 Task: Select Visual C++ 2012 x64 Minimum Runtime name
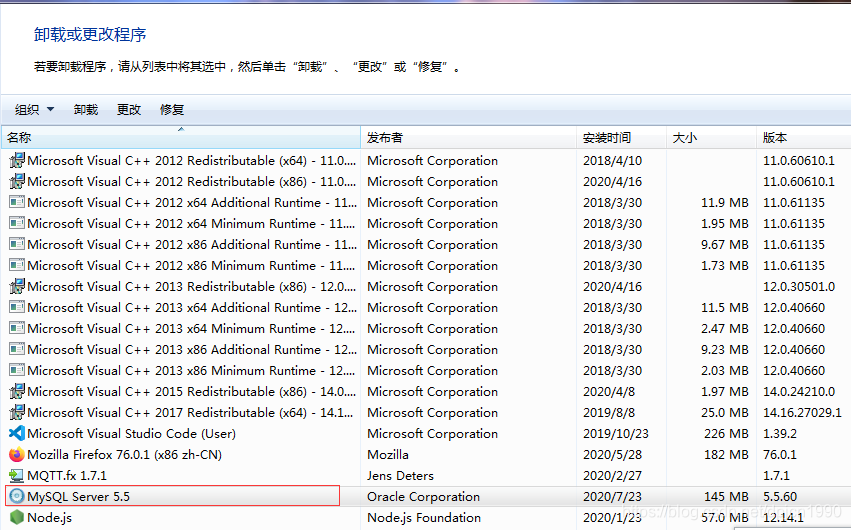click(x=190, y=224)
